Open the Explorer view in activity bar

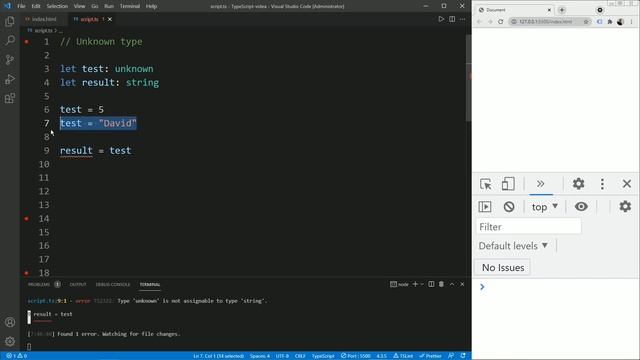pos(10,21)
